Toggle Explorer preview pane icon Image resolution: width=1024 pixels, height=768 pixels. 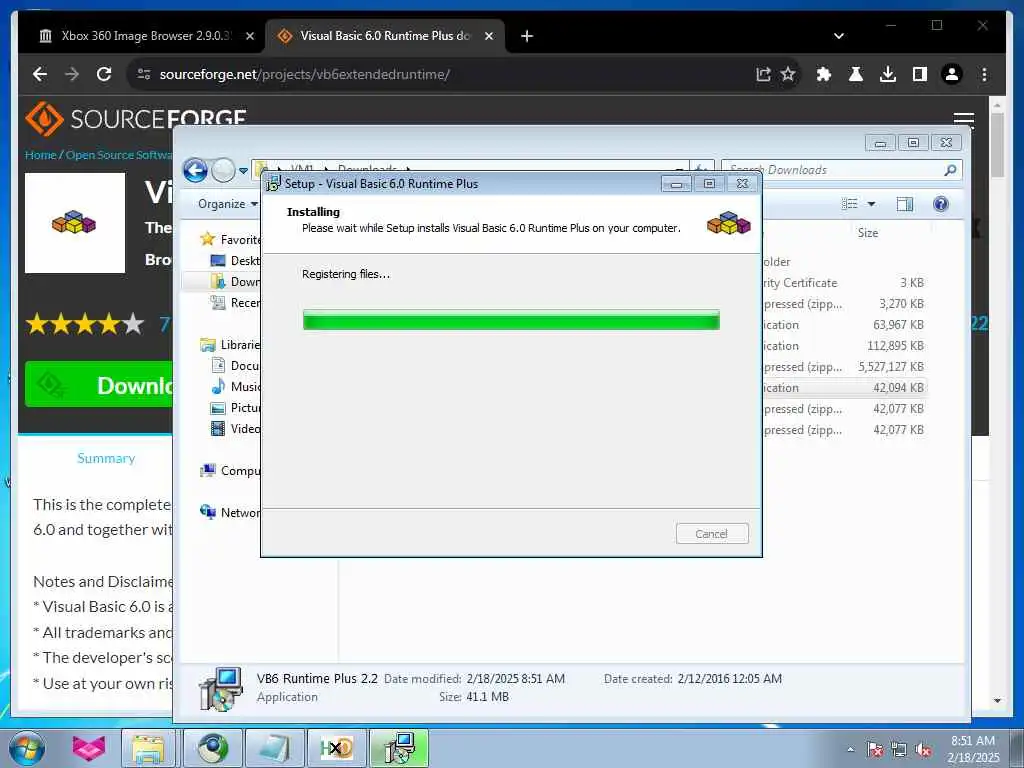pos(904,204)
